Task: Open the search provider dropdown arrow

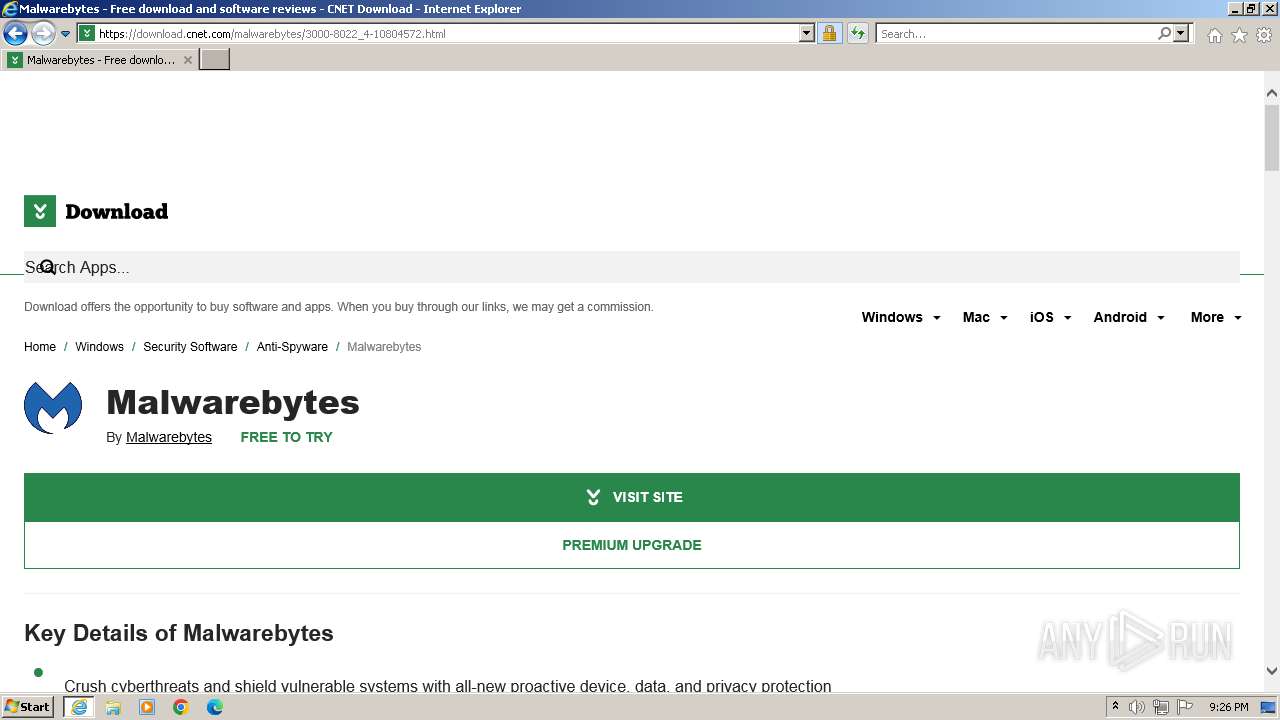Action: point(1181,33)
